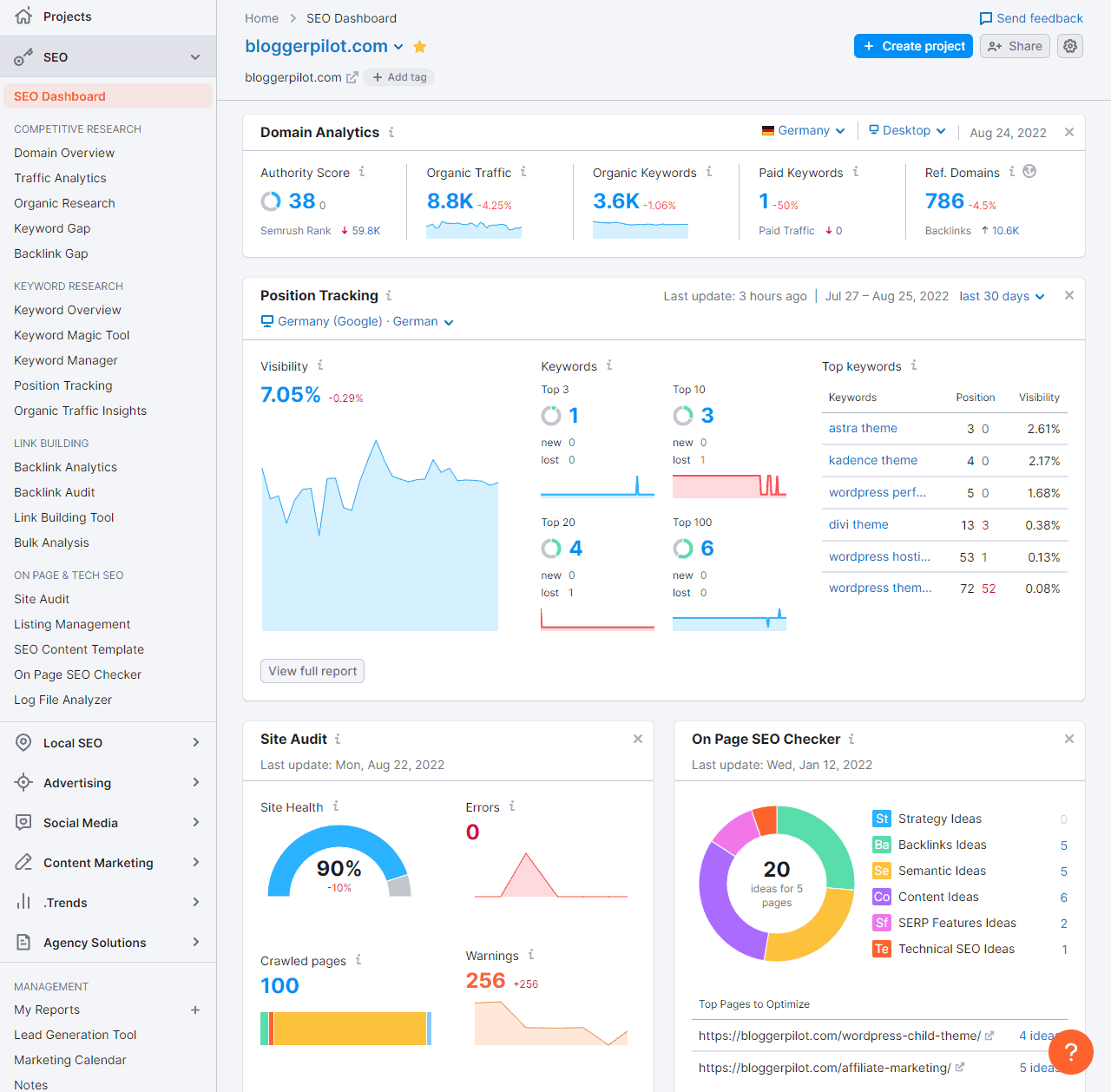Open the orange help question-mark bubble
Viewport: 1111px width, 1092px height.
(x=1070, y=1051)
